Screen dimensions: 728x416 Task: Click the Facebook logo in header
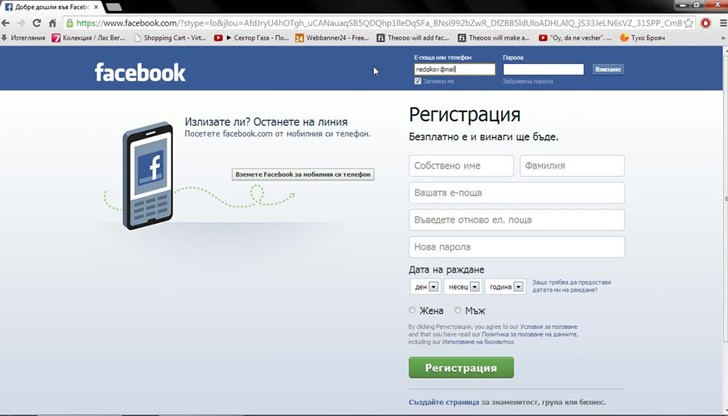140,72
